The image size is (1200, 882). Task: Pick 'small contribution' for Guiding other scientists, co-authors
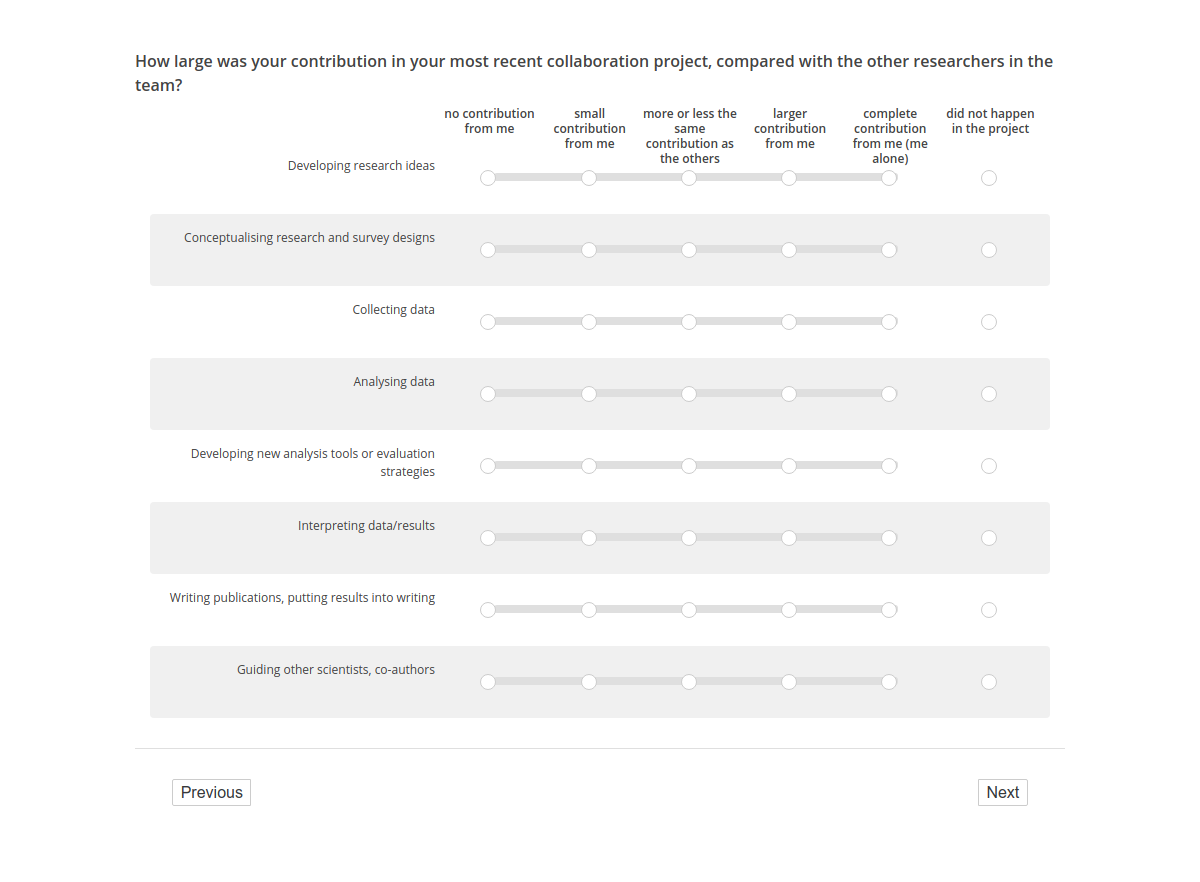[589, 682]
